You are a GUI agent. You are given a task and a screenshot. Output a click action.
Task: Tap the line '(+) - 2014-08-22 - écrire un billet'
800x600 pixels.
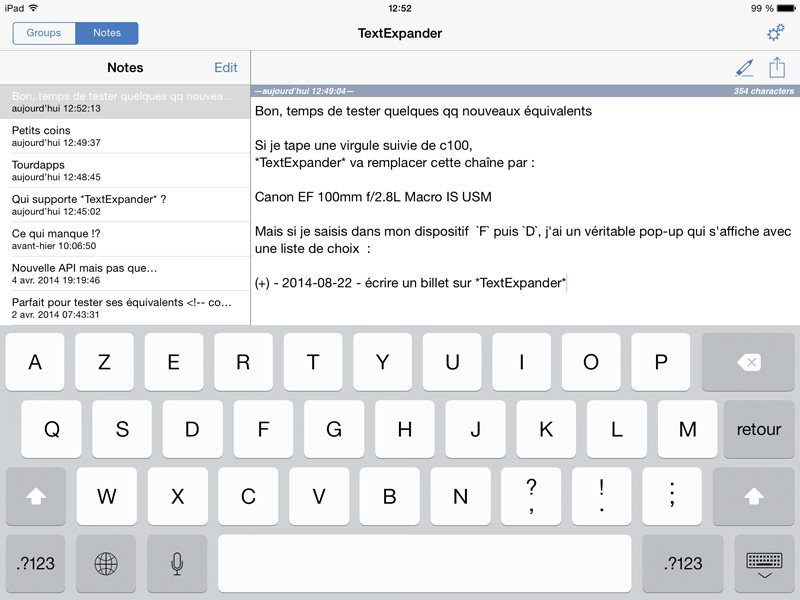coord(410,283)
